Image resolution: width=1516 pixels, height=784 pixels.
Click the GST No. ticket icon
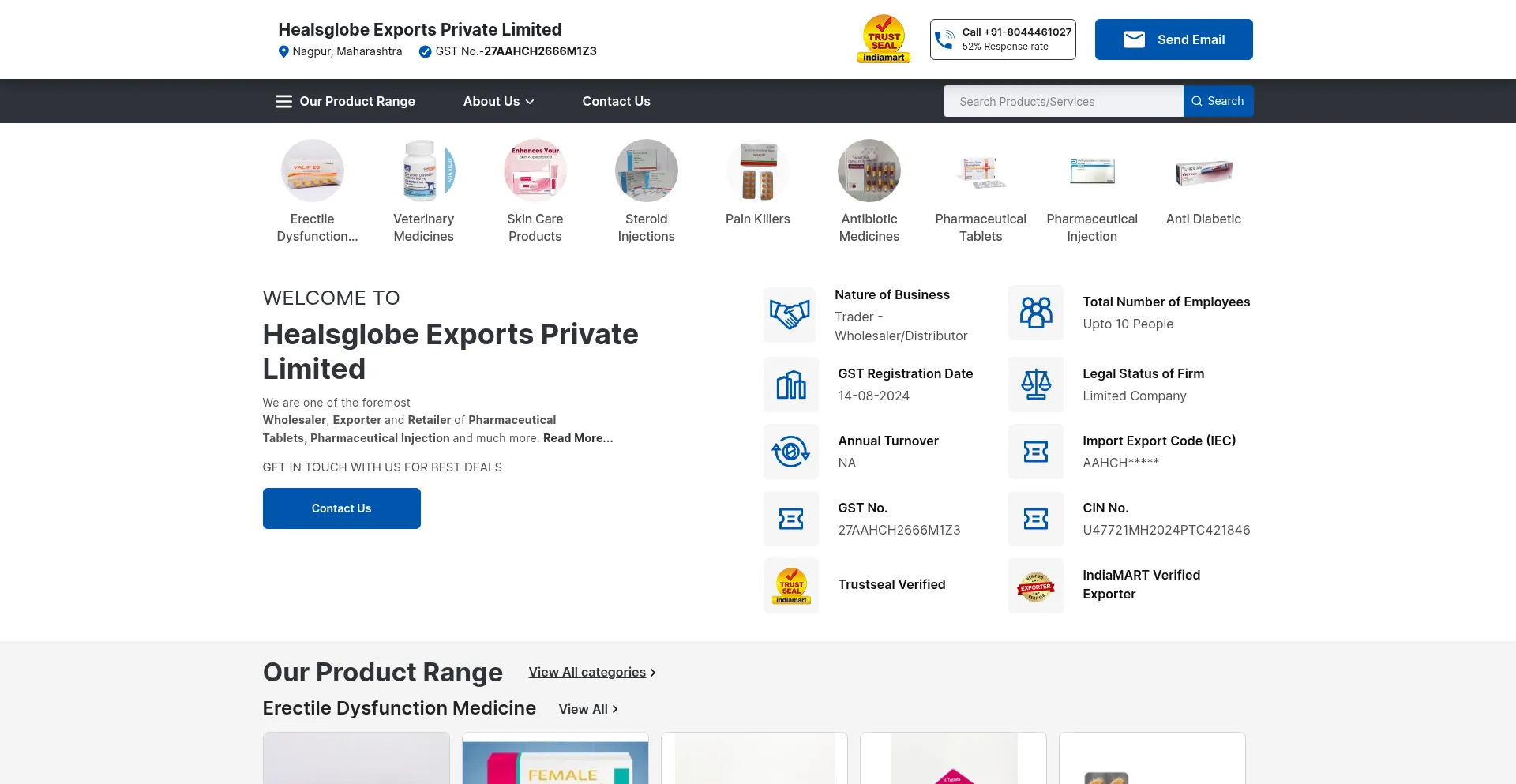coord(791,519)
